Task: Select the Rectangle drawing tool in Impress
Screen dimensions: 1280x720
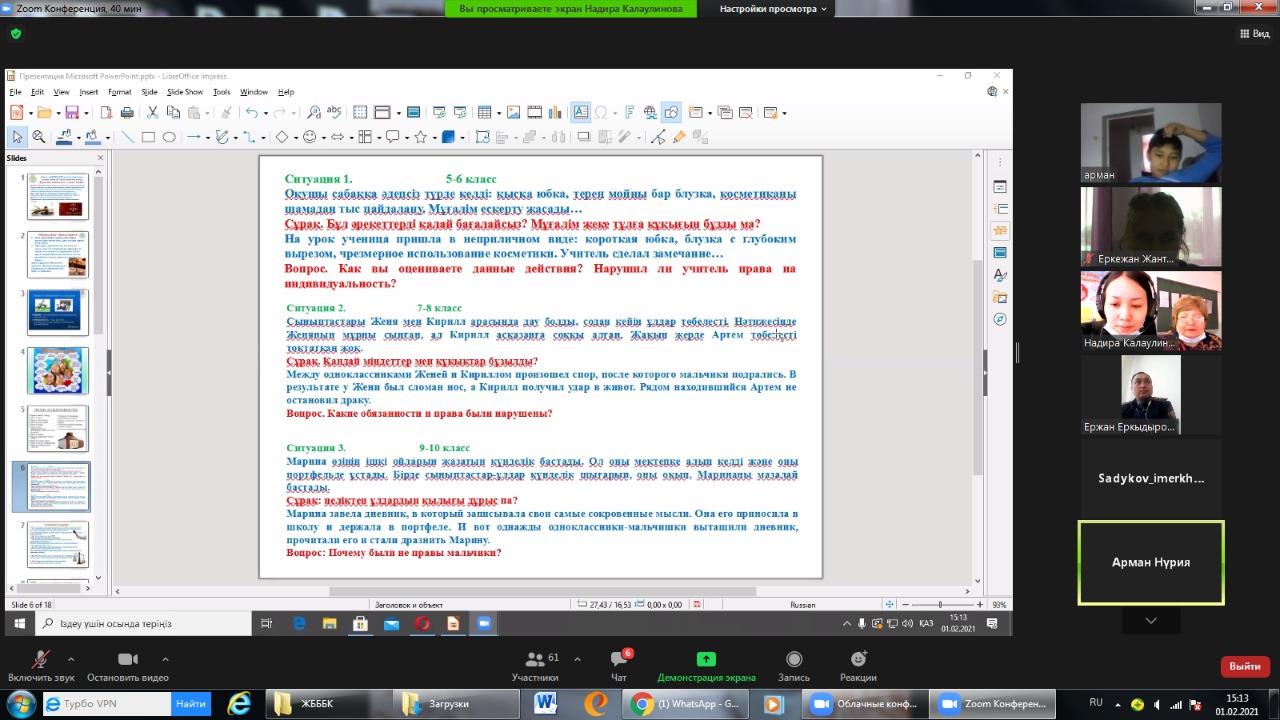Action: click(x=148, y=137)
